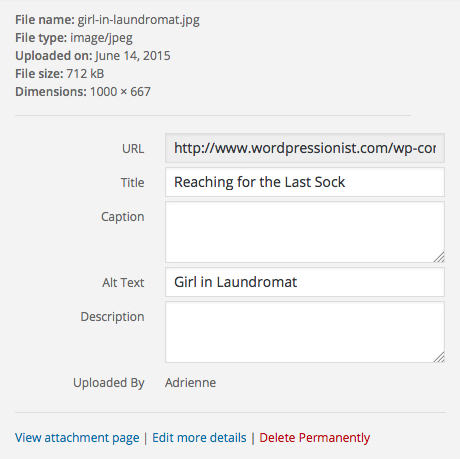Click the URL field for the attachment

point(305,148)
